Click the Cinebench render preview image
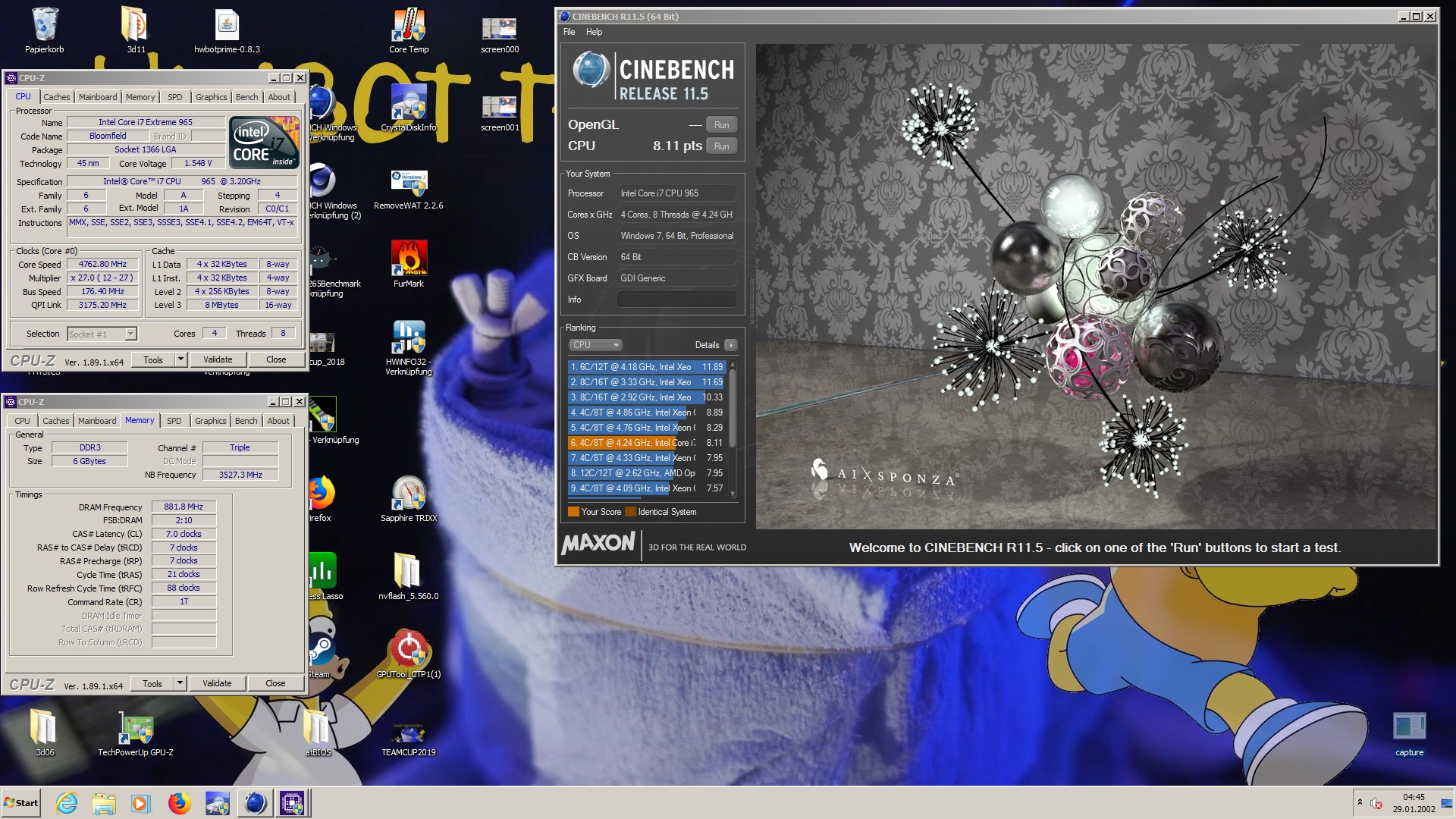1456x819 pixels. [x=1096, y=287]
